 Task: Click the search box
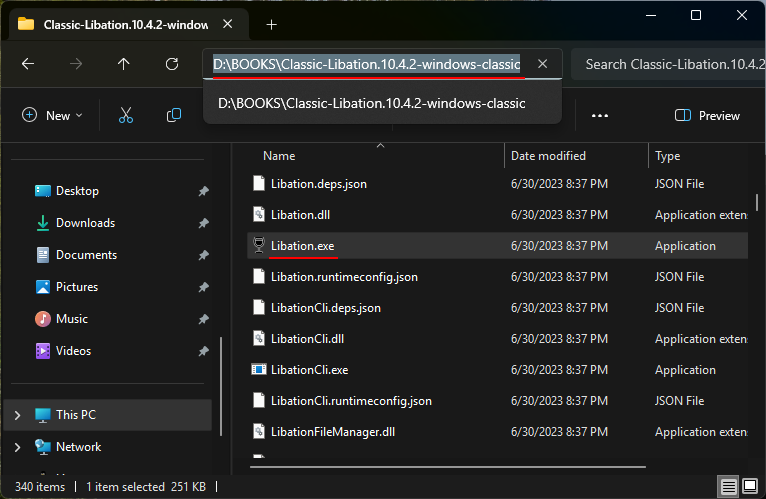click(x=670, y=64)
